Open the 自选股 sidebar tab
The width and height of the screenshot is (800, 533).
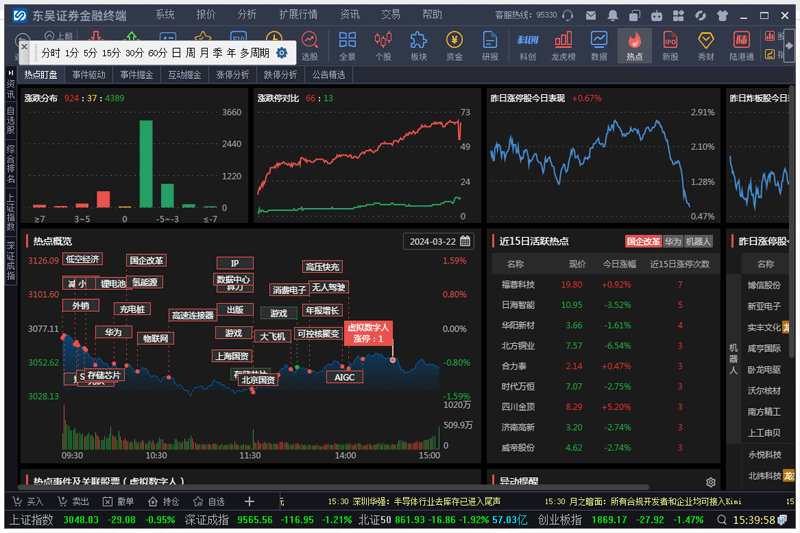11,120
